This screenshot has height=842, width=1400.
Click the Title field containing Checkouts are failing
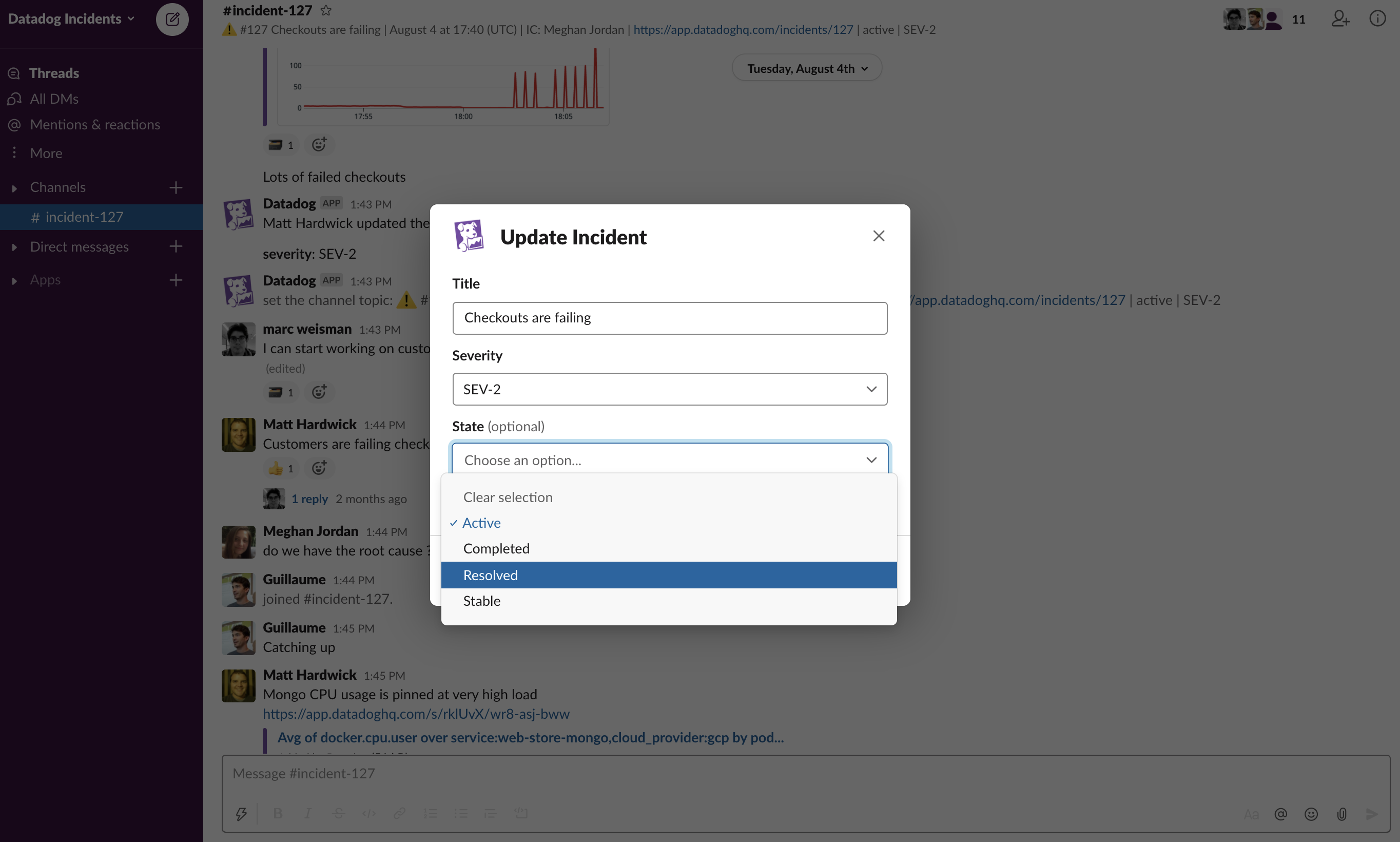click(669, 318)
